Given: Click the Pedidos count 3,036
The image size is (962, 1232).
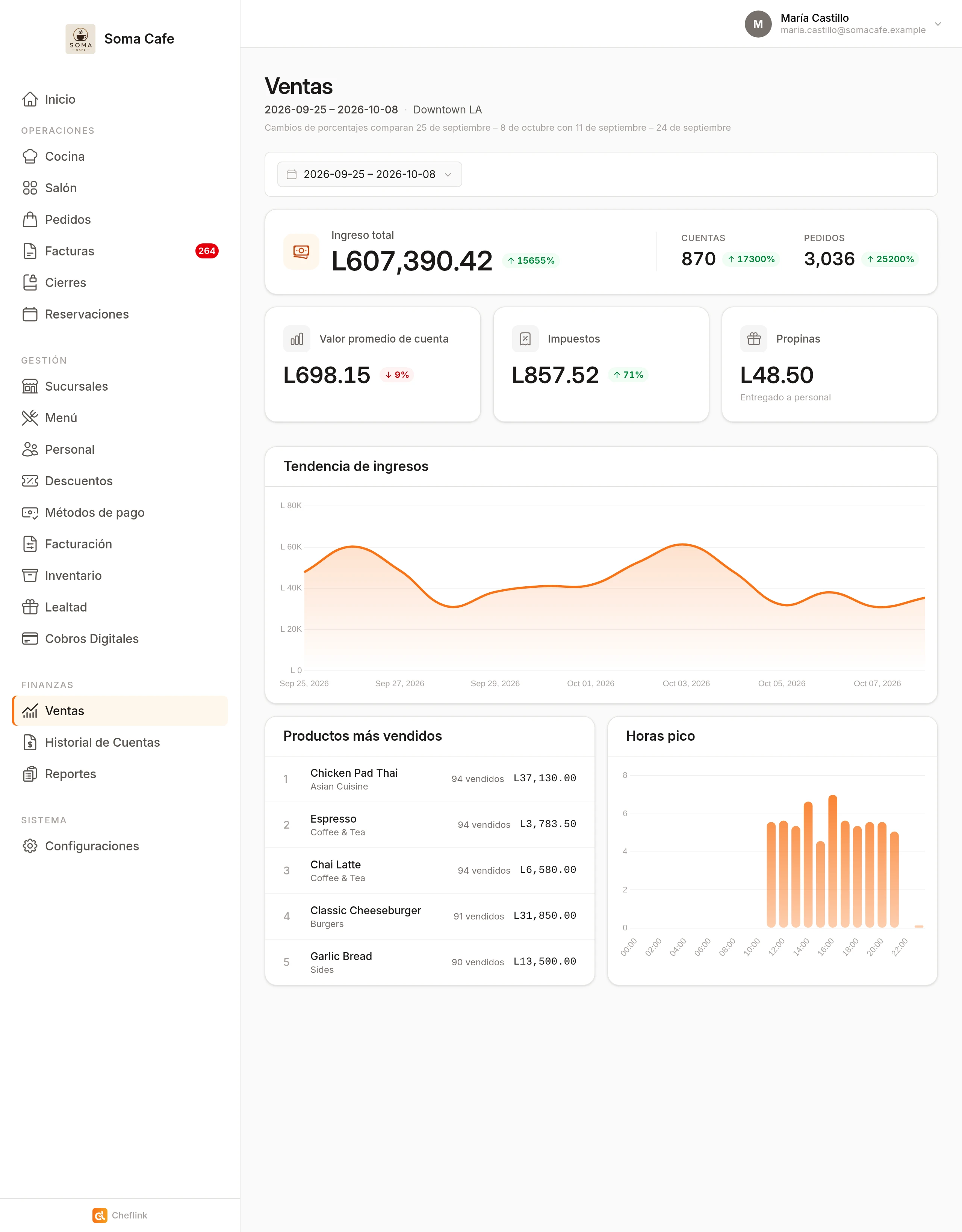Looking at the screenshot, I should 829,259.
